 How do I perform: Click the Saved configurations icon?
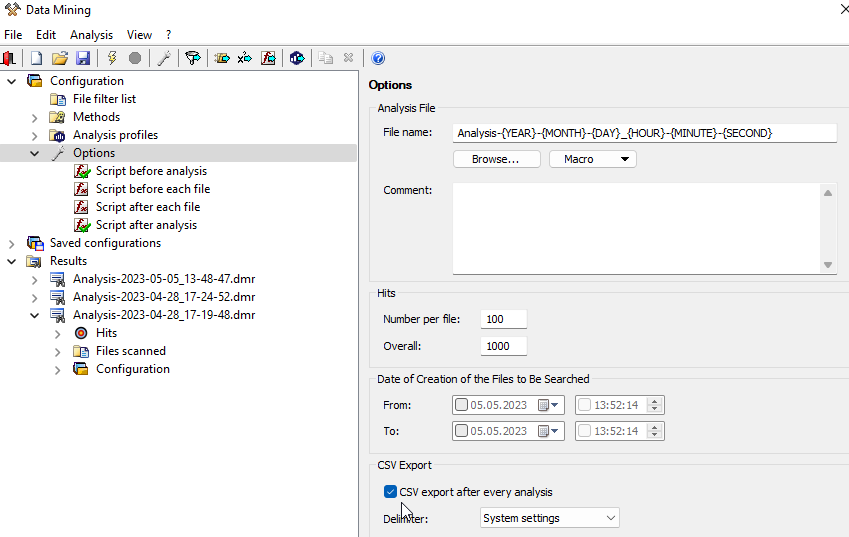pyautogui.click(x=35, y=243)
